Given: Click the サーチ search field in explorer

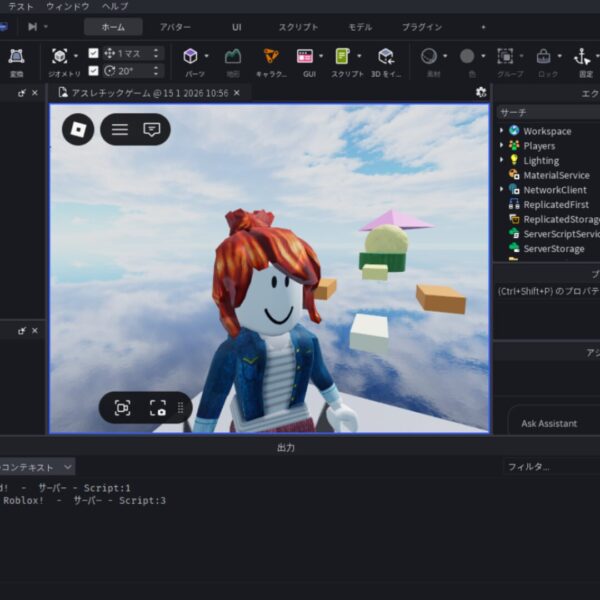Looking at the screenshot, I should (x=549, y=112).
